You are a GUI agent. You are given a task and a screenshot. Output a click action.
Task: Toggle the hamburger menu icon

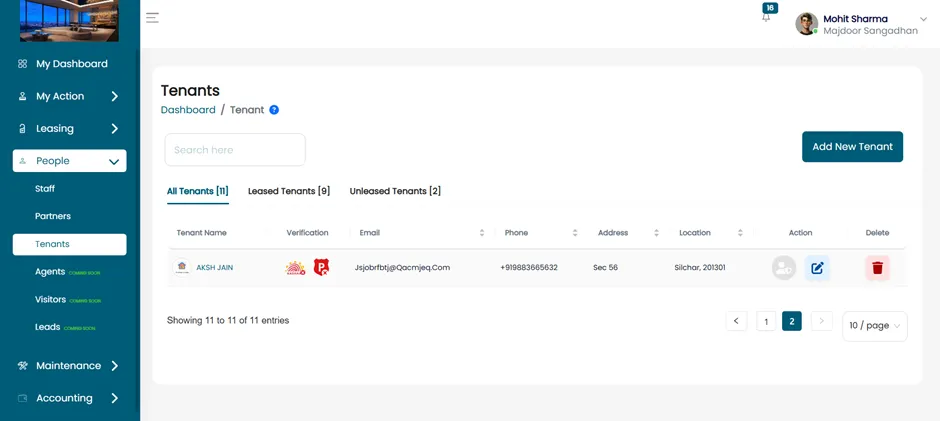(x=152, y=17)
